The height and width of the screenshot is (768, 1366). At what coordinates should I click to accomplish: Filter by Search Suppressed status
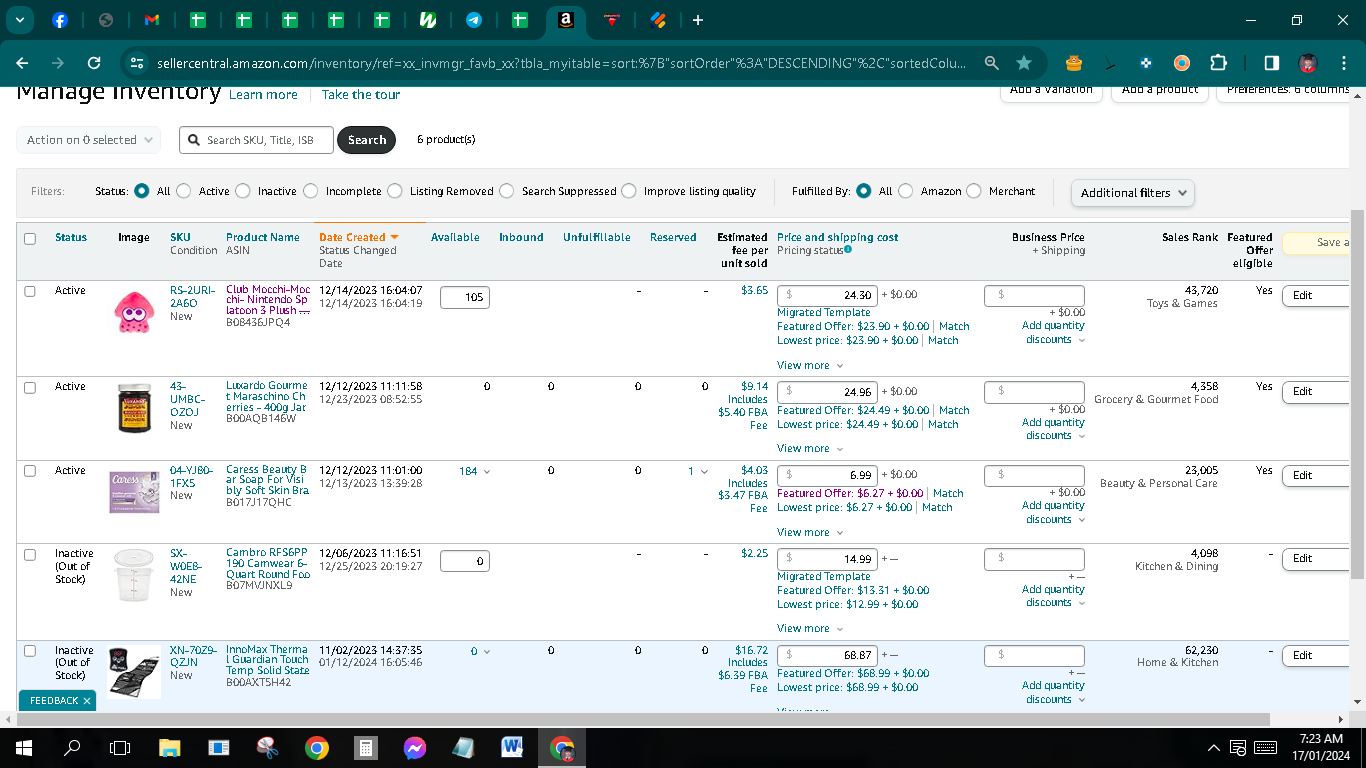click(x=507, y=191)
